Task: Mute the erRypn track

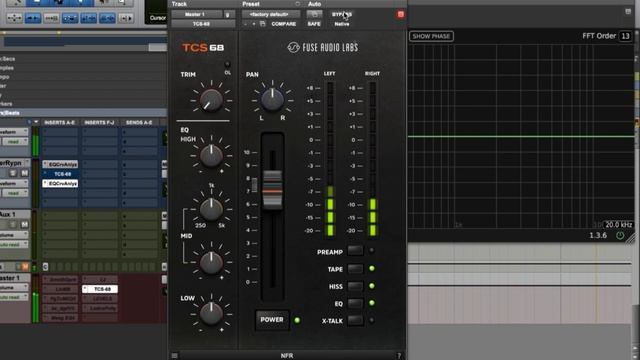Action: pos(24,173)
